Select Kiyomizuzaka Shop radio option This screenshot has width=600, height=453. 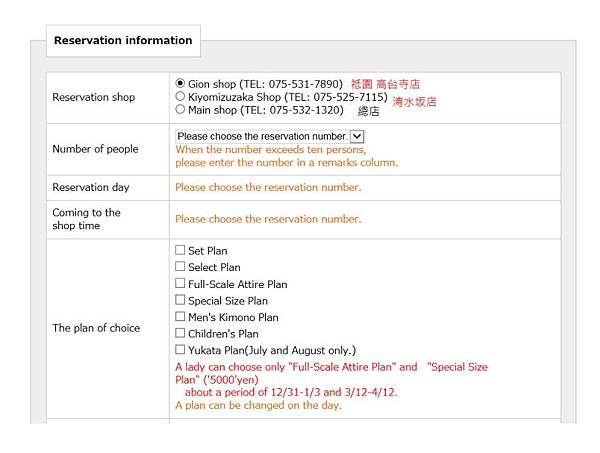180,97
